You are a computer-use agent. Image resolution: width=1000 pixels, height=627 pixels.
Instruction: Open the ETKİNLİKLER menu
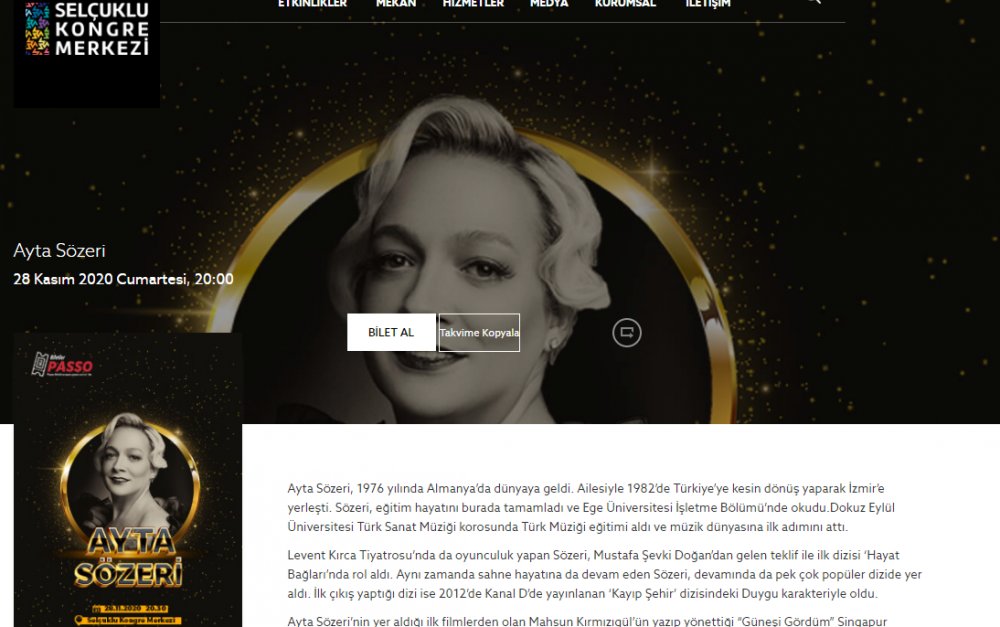point(312,3)
